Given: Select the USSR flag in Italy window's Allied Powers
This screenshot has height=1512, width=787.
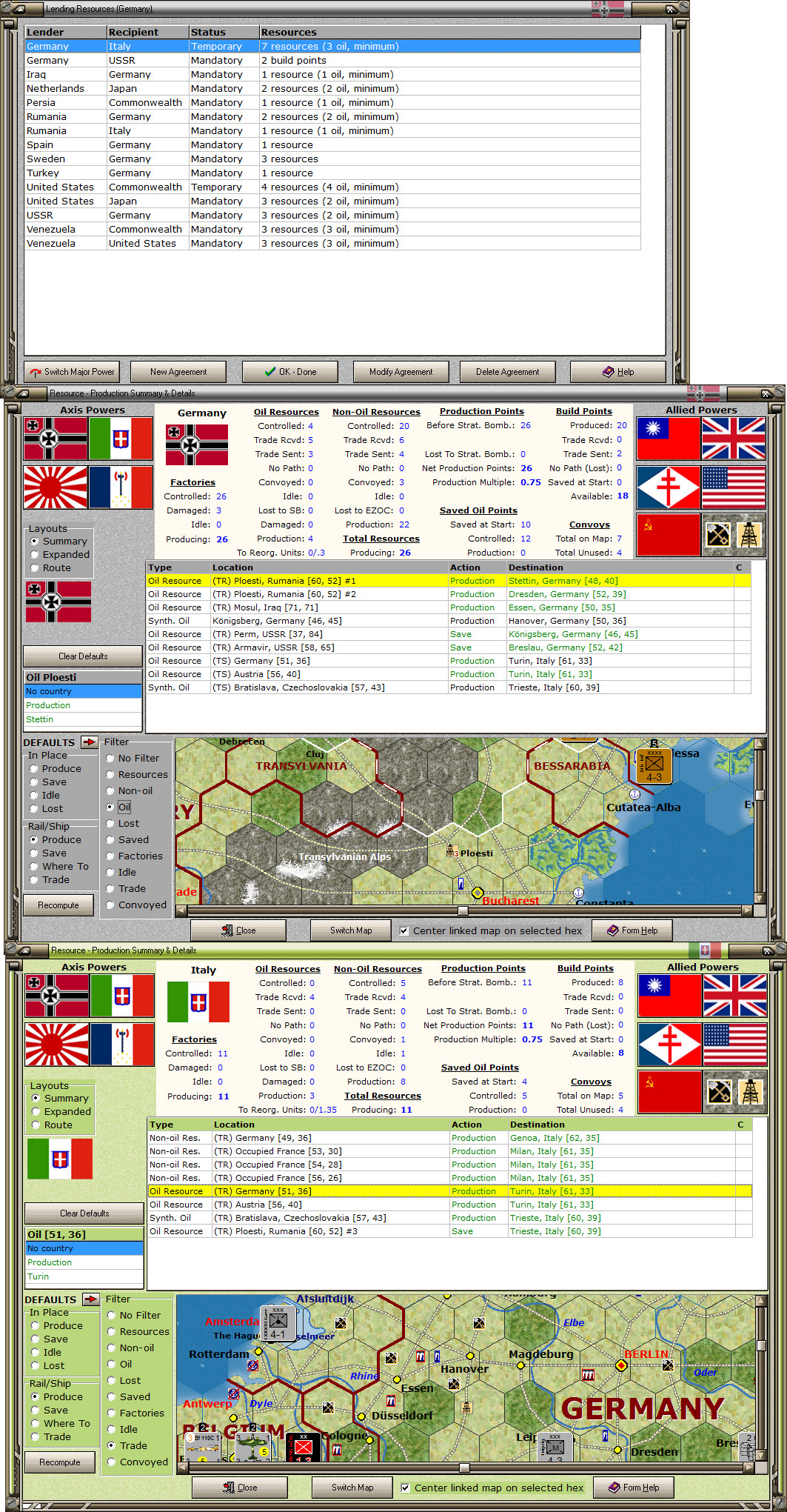Looking at the screenshot, I should 670,1092.
